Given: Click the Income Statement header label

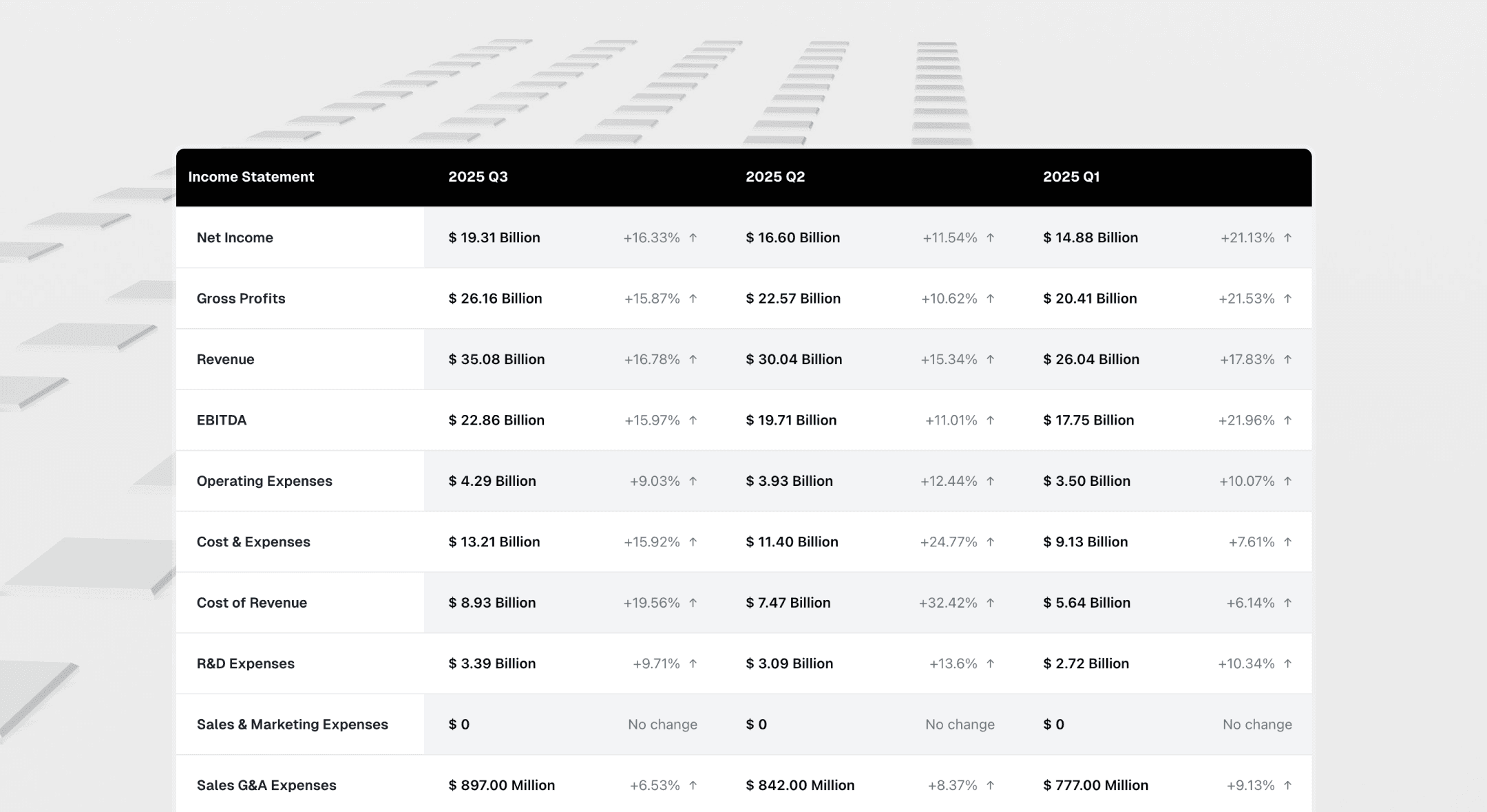Looking at the screenshot, I should tap(251, 177).
